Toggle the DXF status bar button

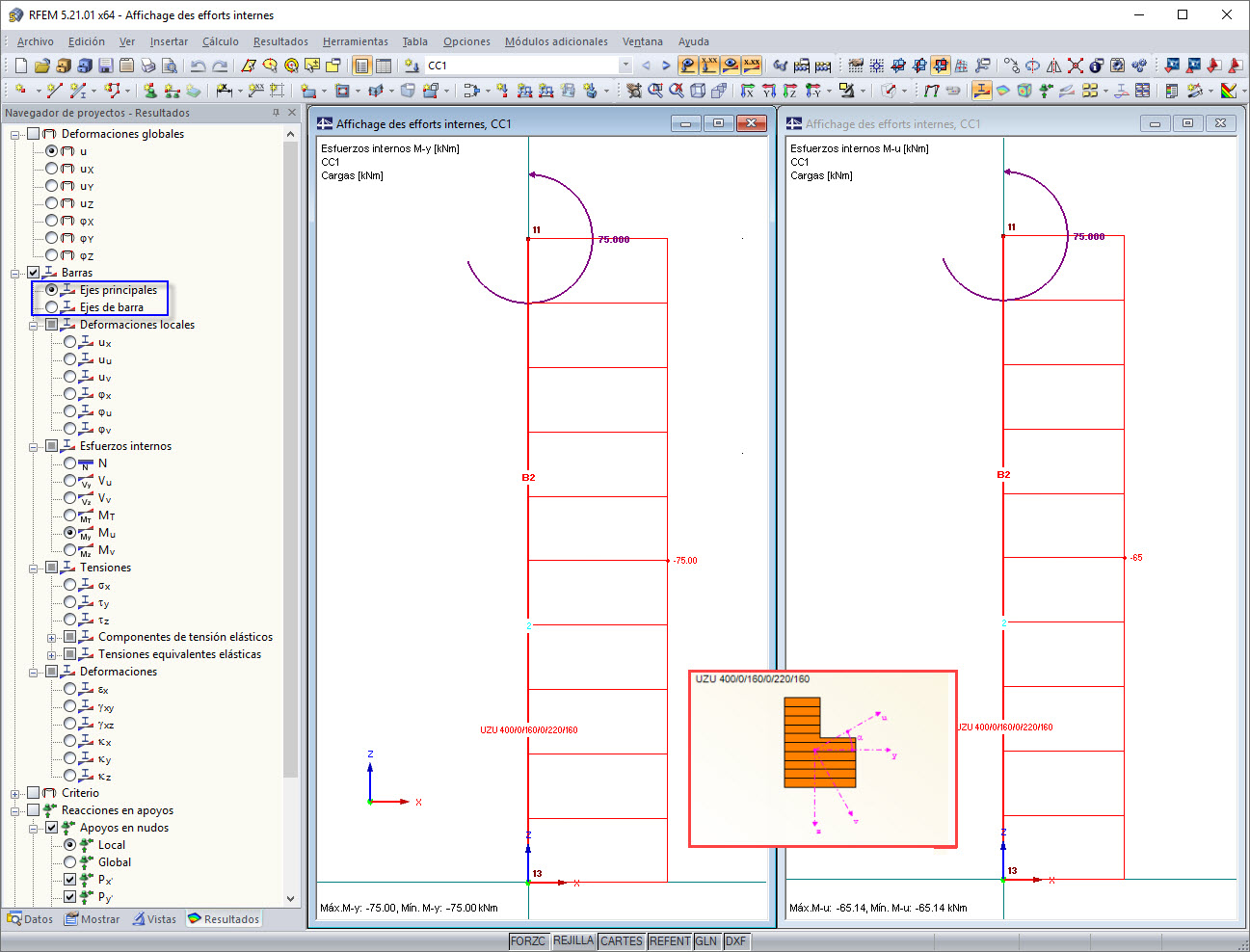(735, 941)
